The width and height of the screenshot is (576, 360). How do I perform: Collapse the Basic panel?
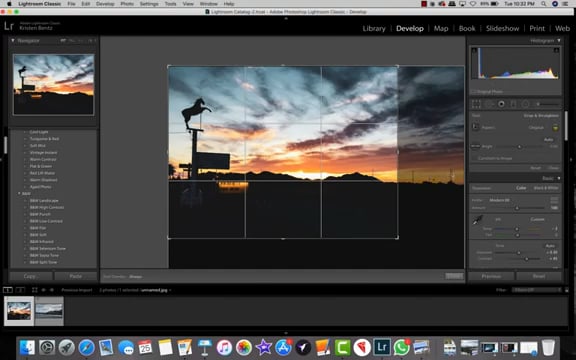point(559,178)
